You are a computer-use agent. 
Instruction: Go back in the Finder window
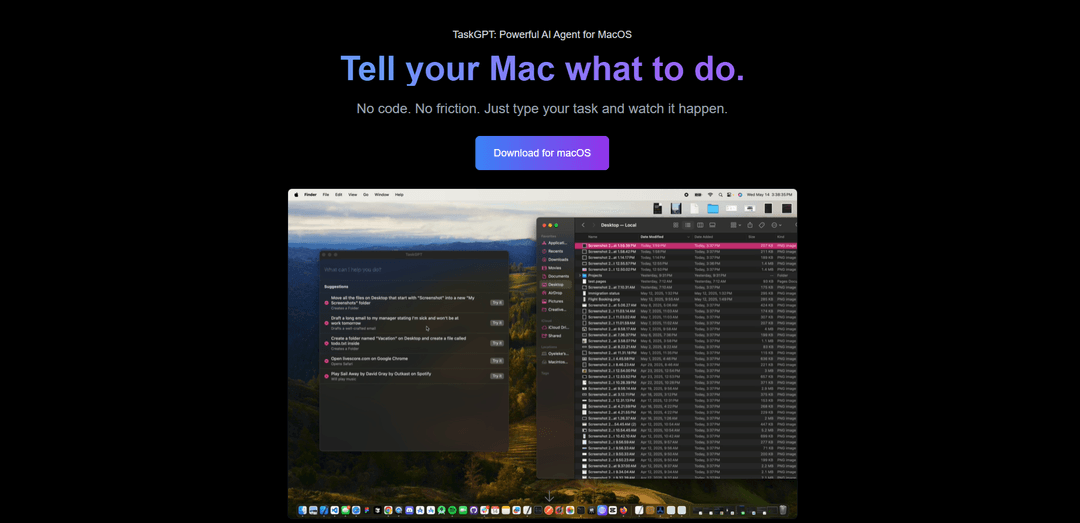(x=583, y=225)
